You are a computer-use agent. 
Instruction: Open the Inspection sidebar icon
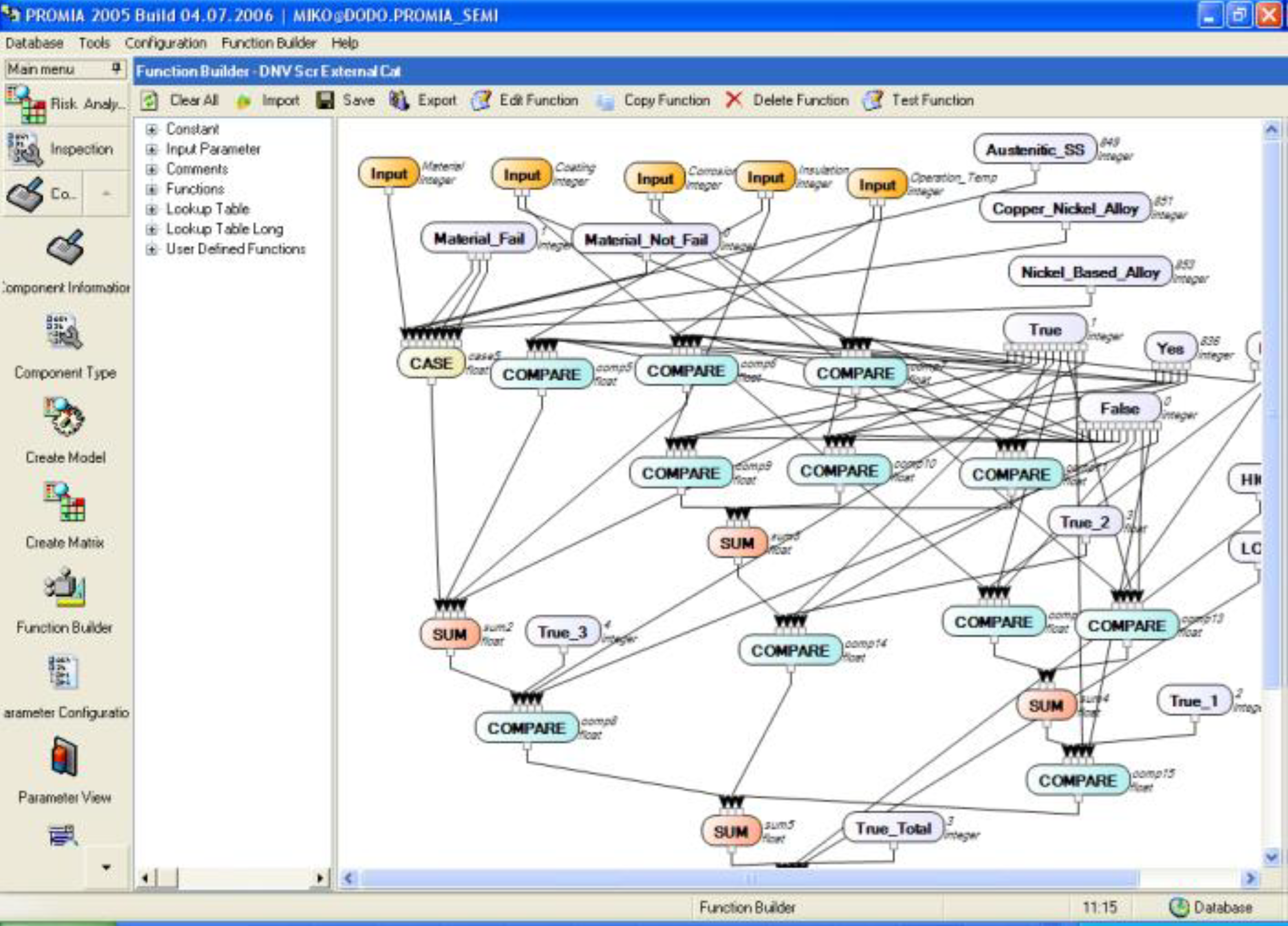coord(25,149)
